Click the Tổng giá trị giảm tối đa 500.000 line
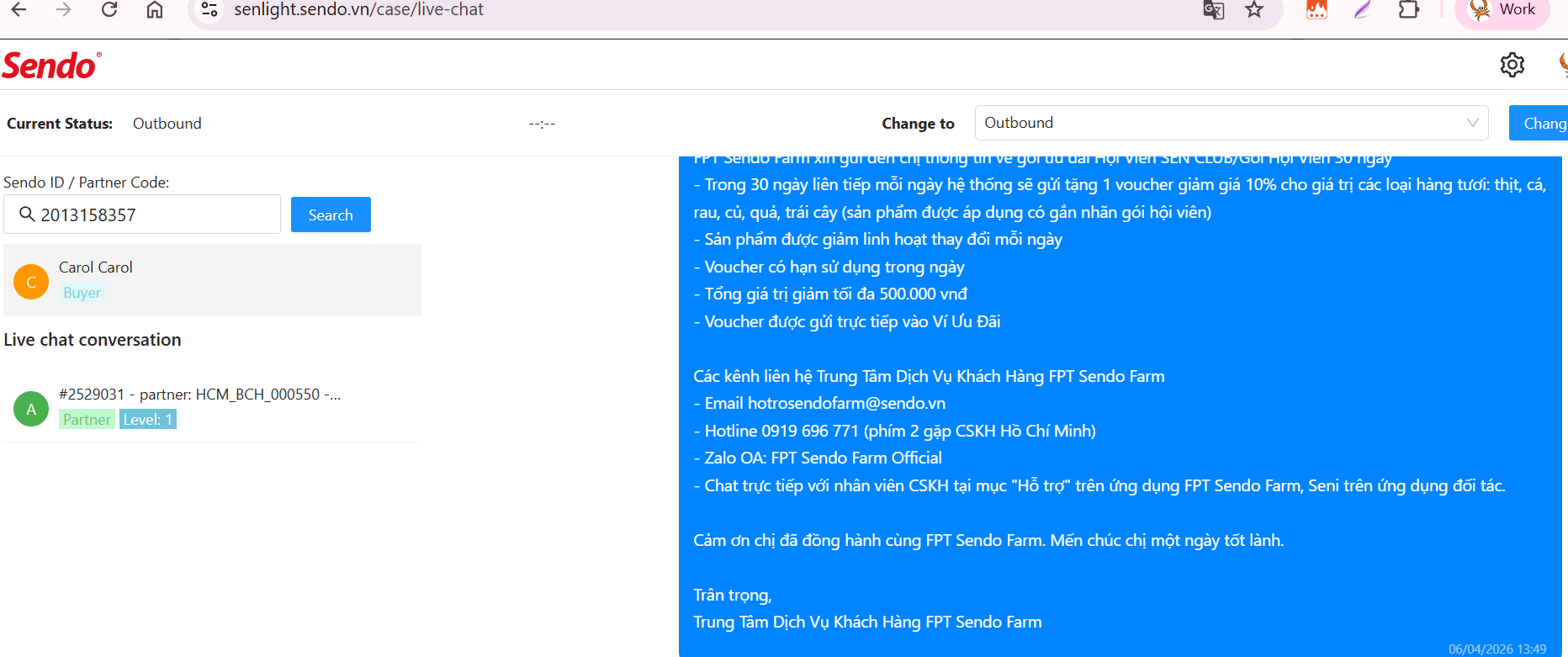 click(x=830, y=294)
